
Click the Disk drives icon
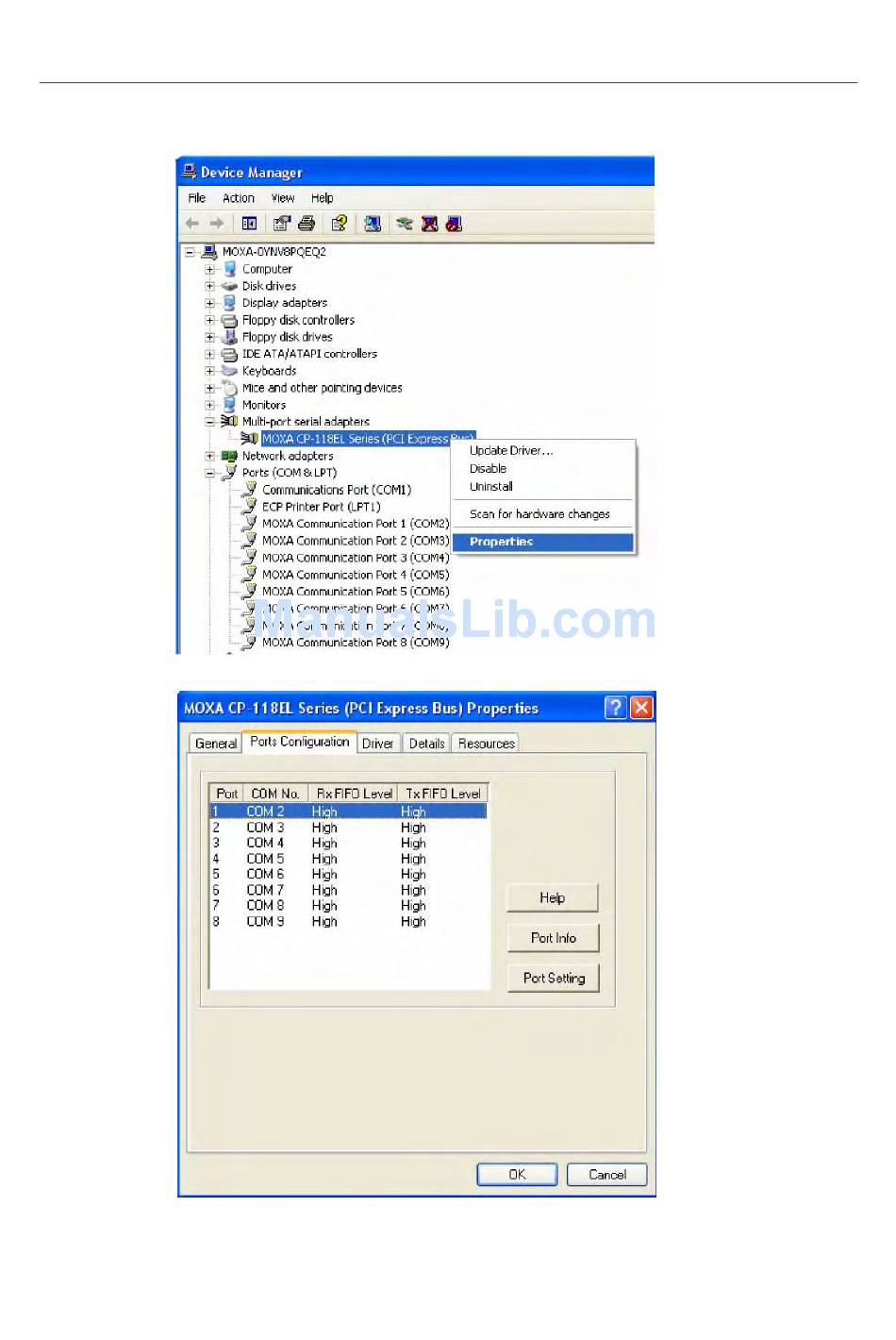(229, 286)
